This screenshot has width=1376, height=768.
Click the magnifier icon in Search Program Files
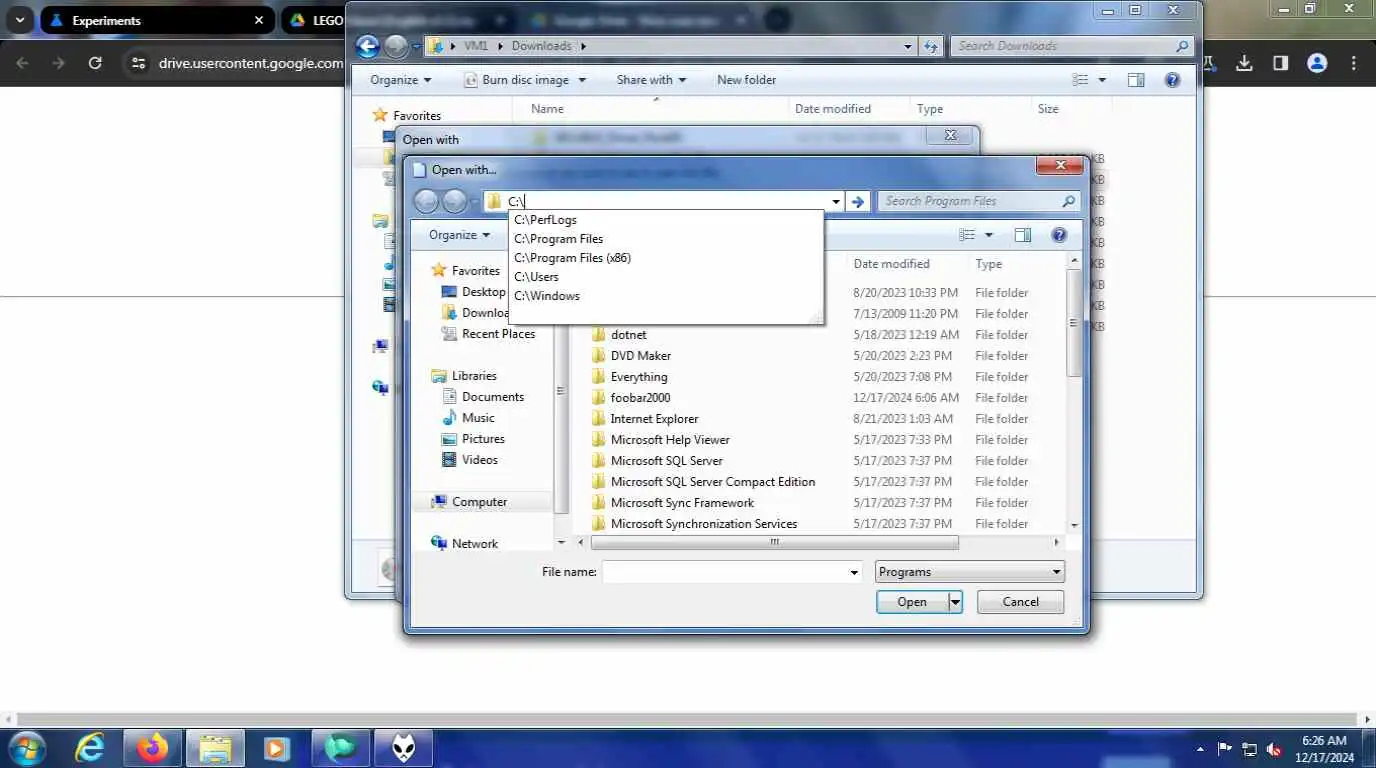pos(1069,201)
